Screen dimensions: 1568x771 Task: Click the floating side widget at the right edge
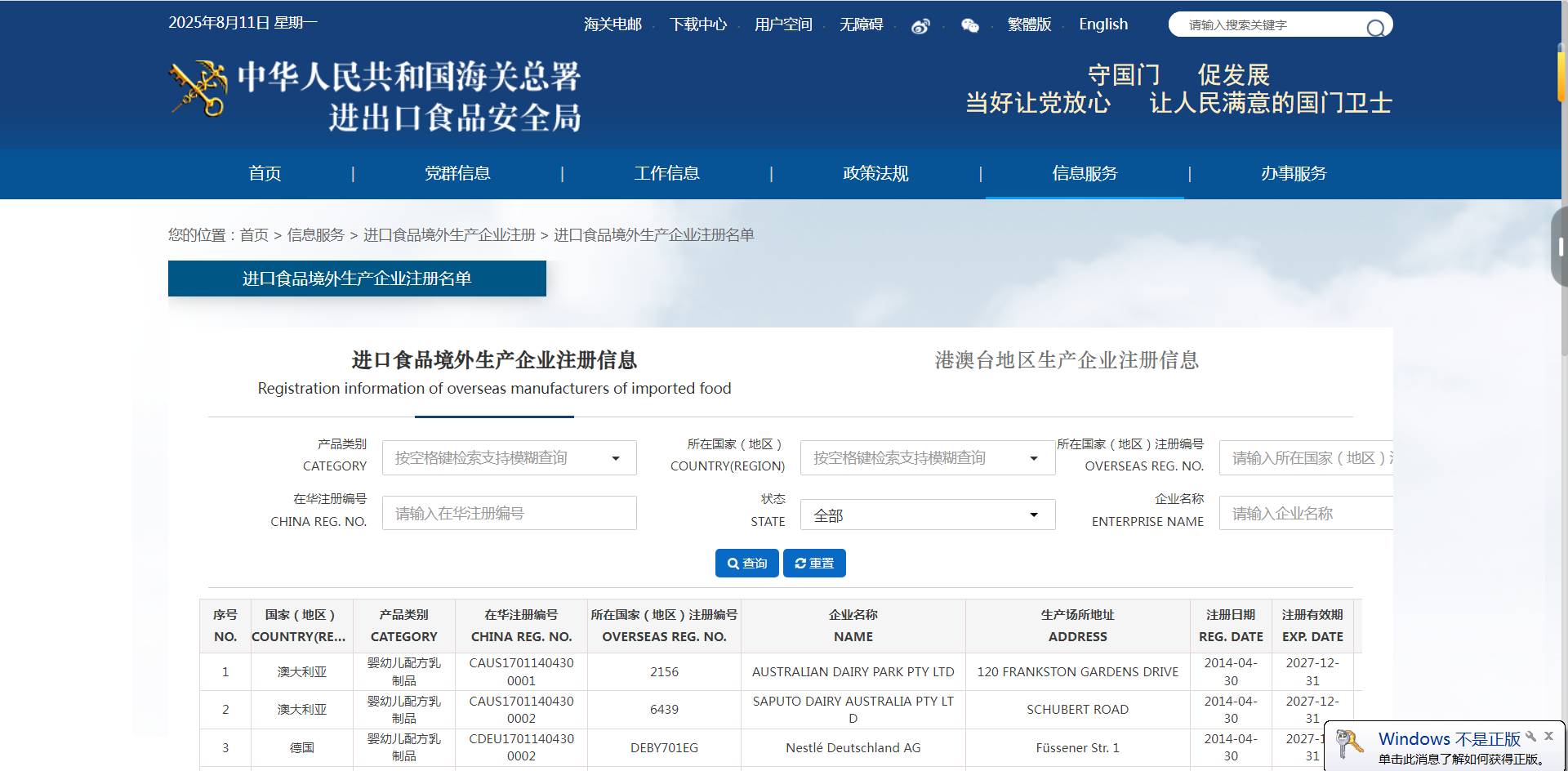pos(1560,246)
